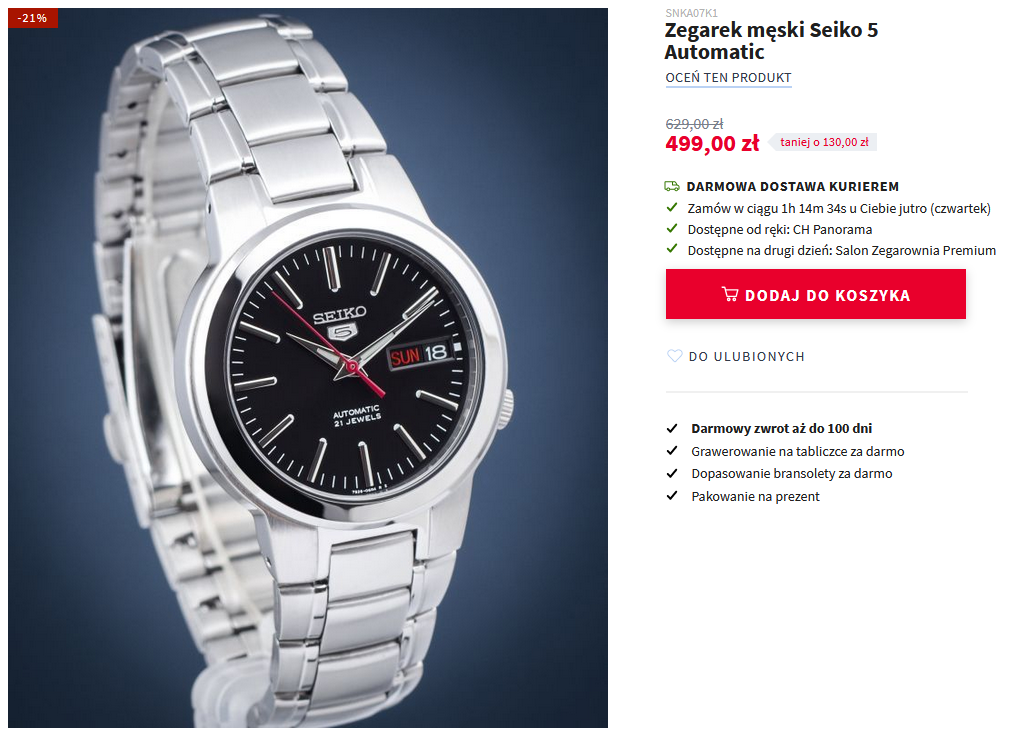Viewport: 1013px width, 732px height.
Task: Click the checkmark next to free engraving
Action: (x=672, y=451)
